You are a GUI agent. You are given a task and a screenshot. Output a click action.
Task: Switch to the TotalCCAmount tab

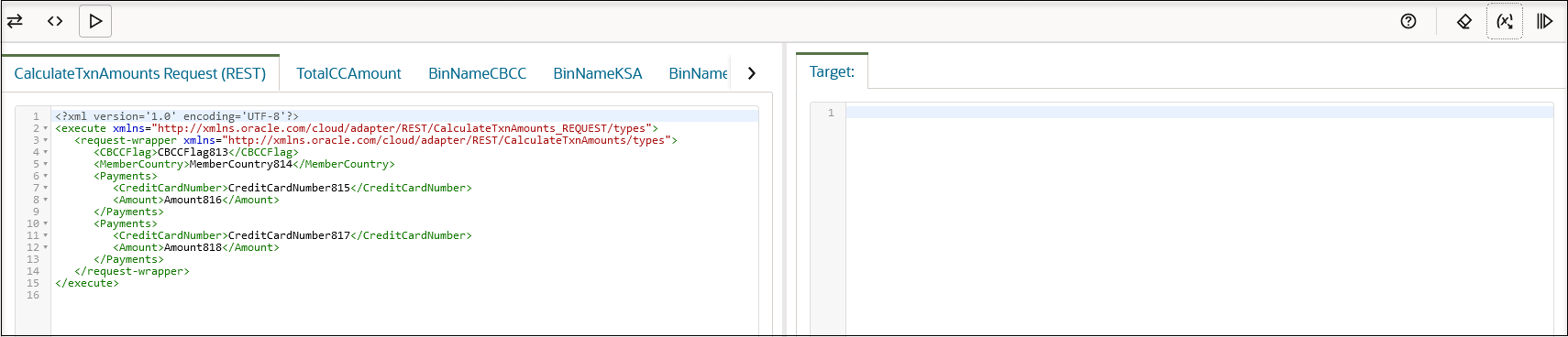(348, 73)
